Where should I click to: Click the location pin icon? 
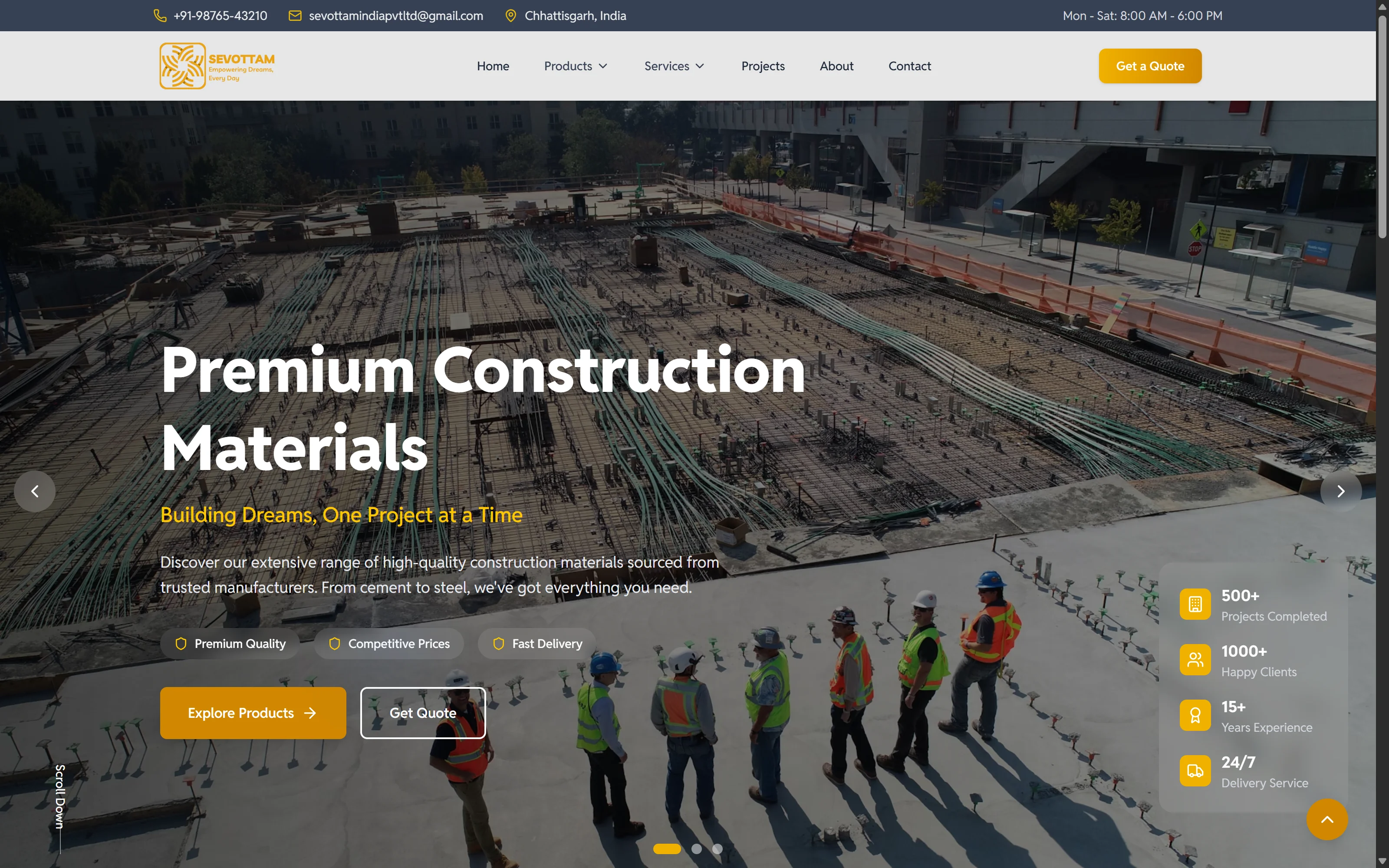click(x=510, y=16)
